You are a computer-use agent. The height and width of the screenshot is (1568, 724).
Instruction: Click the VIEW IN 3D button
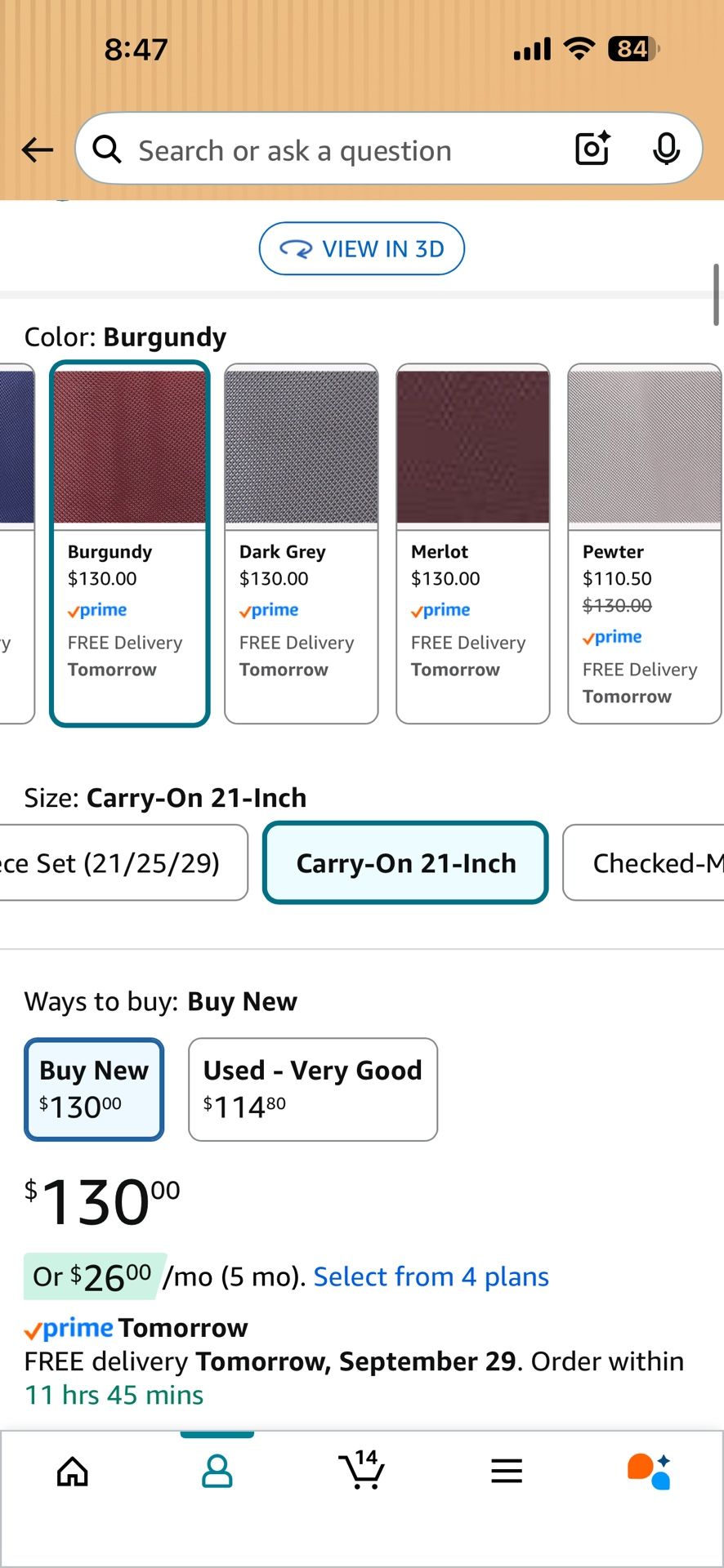[362, 248]
